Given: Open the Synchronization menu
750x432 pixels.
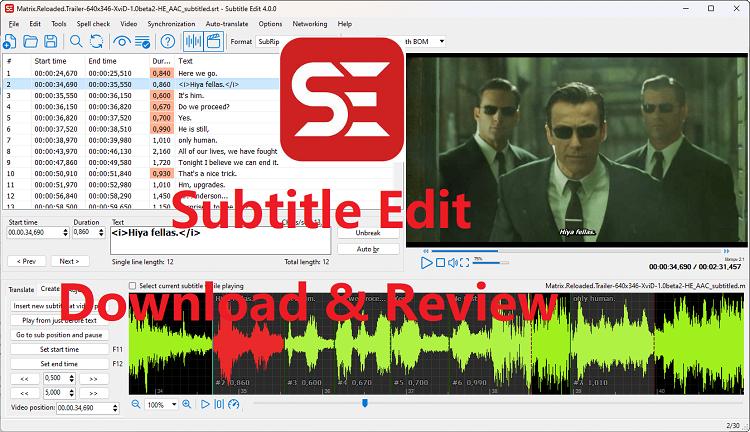Looking at the screenshot, I should click(x=171, y=23).
